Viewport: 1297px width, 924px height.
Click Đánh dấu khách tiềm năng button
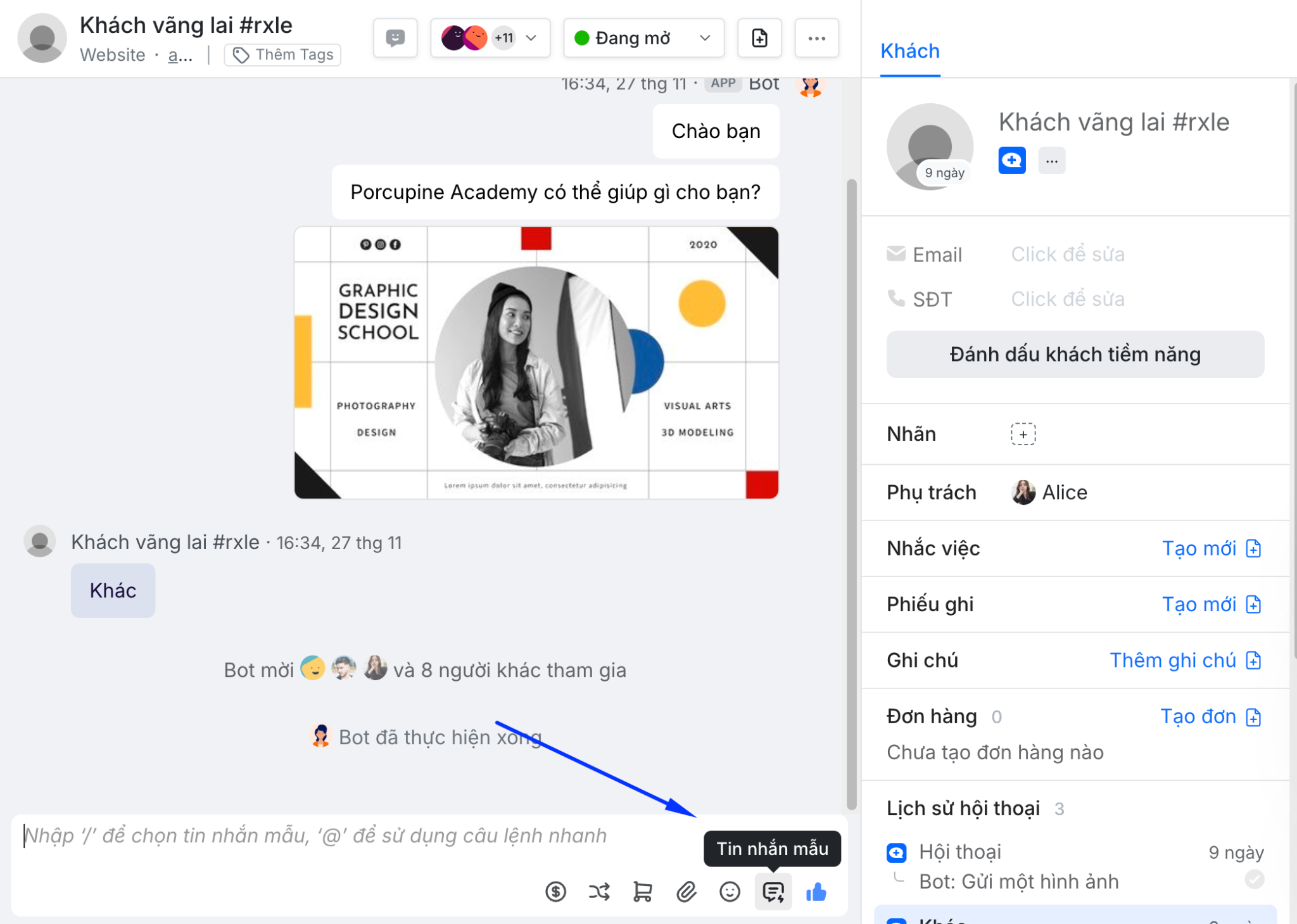click(x=1075, y=355)
